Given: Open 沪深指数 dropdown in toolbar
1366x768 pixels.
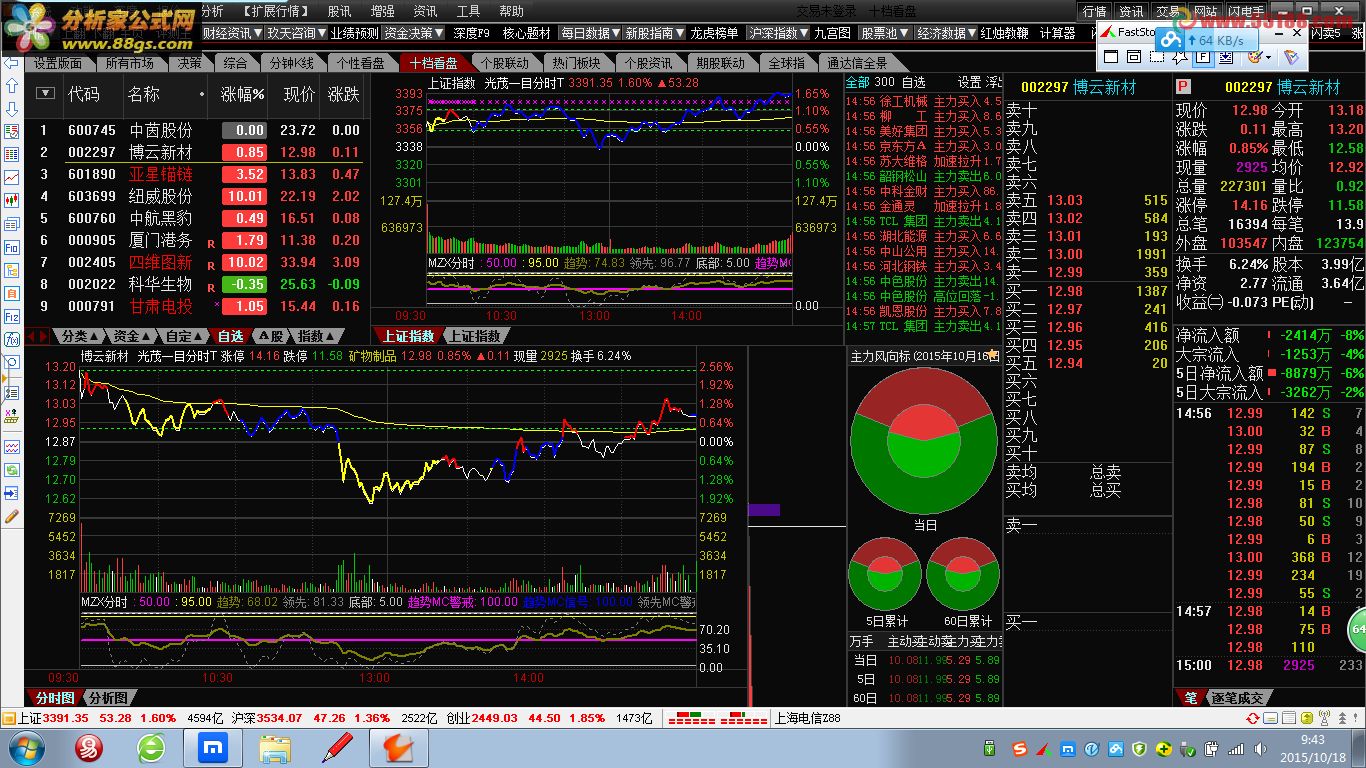Looking at the screenshot, I should tap(777, 33).
